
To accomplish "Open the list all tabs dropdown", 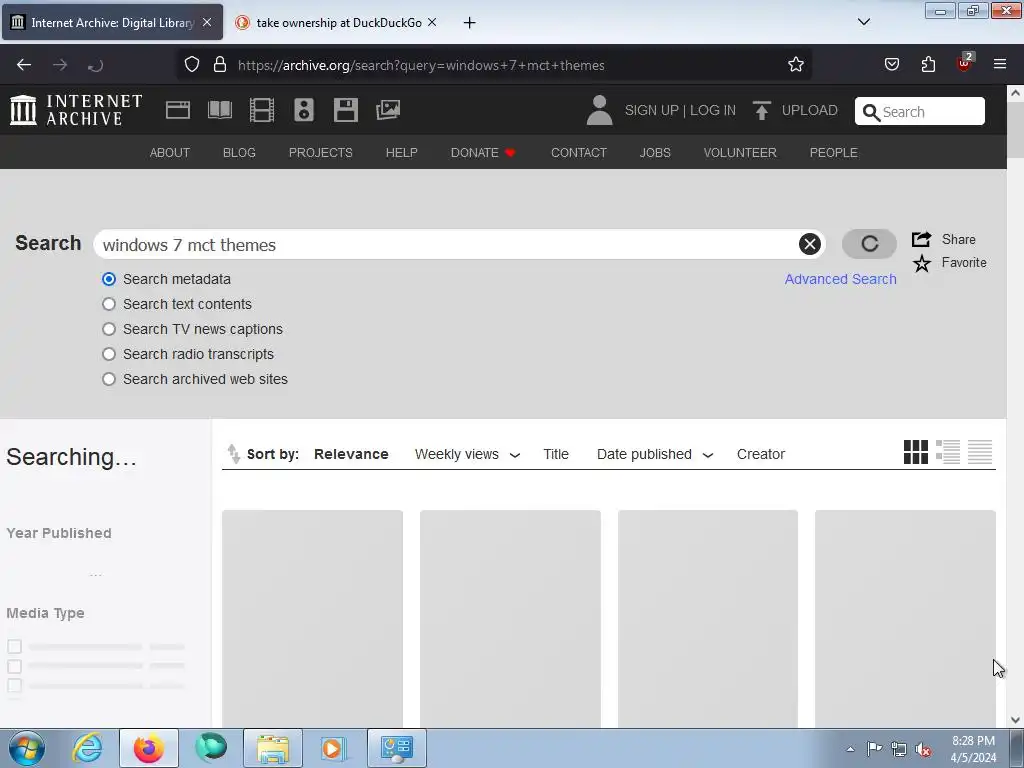I will pyautogui.click(x=863, y=22).
